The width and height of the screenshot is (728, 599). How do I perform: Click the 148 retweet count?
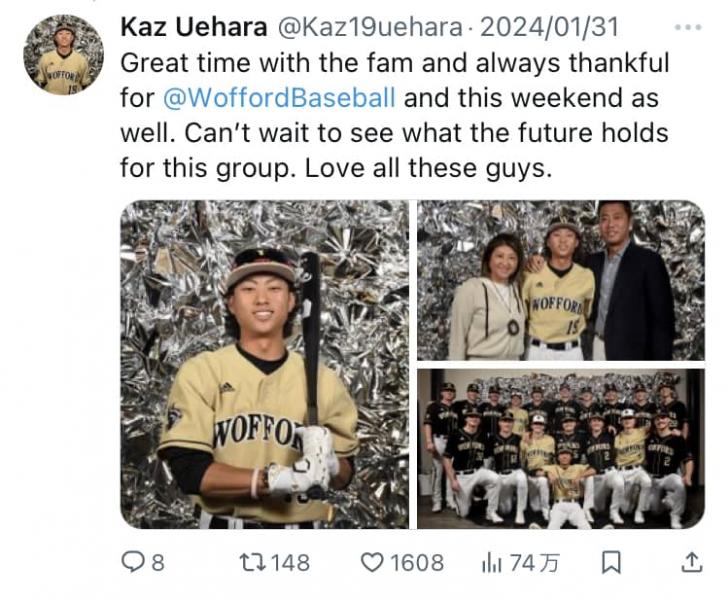290,563
